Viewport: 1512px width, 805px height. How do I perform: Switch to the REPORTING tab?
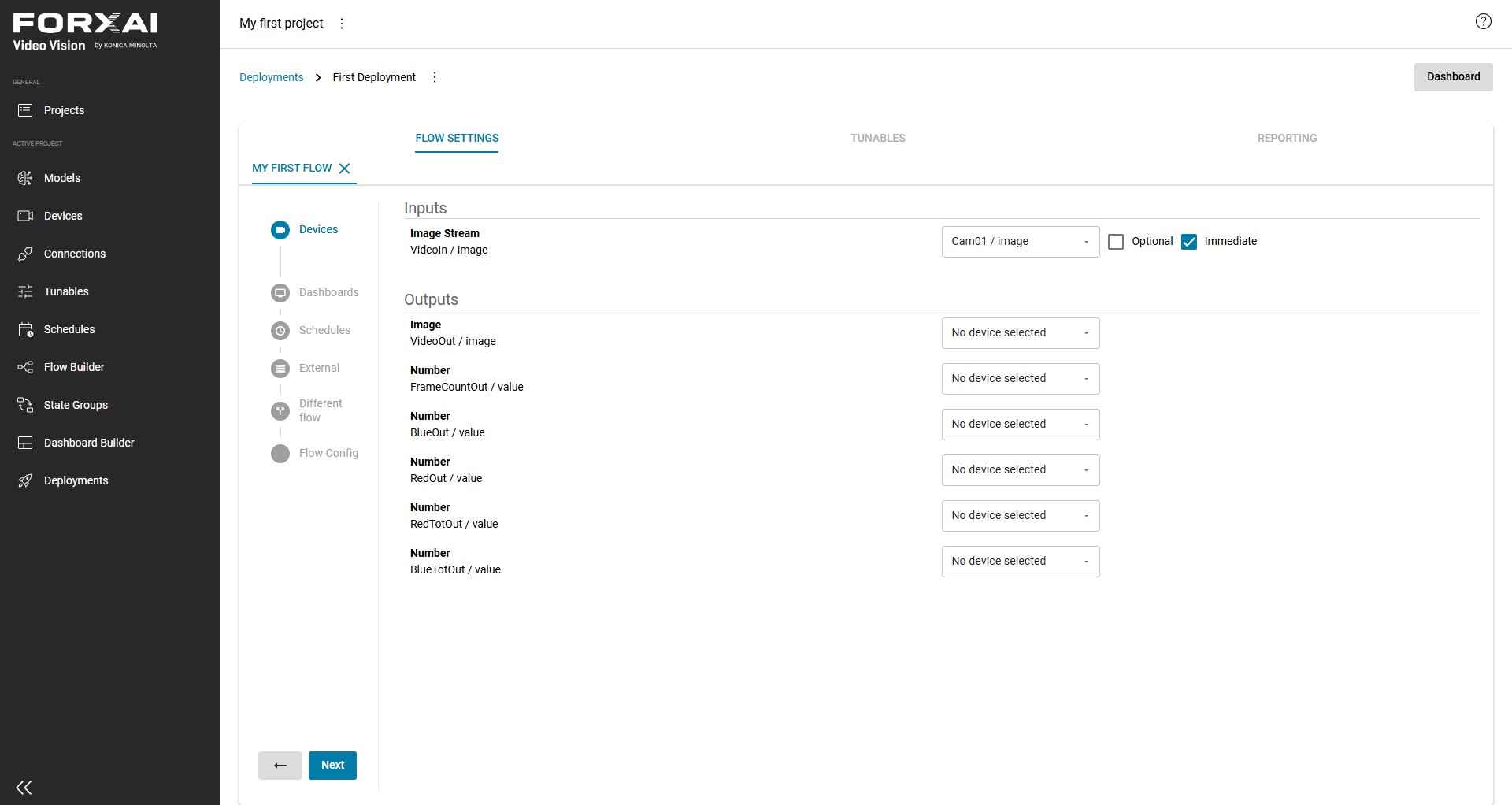(1287, 138)
